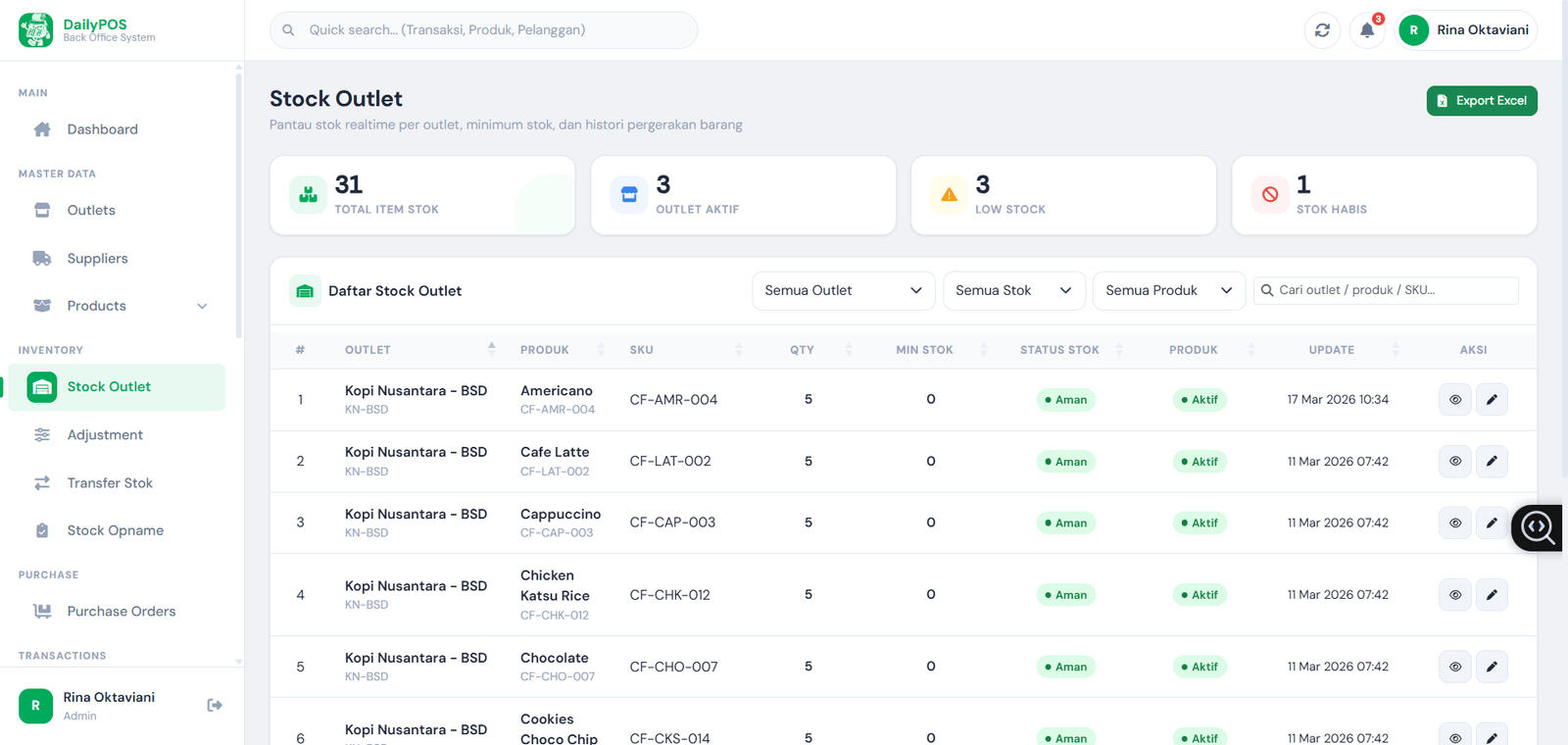Viewport: 1568px width, 745px height.
Task: Click the Total Item Stok boxes icon
Action: tap(308, 194)
